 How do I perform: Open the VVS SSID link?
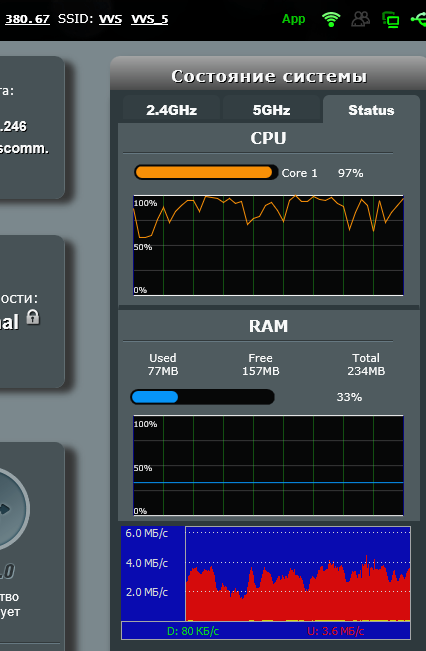(x=110, y=19)
